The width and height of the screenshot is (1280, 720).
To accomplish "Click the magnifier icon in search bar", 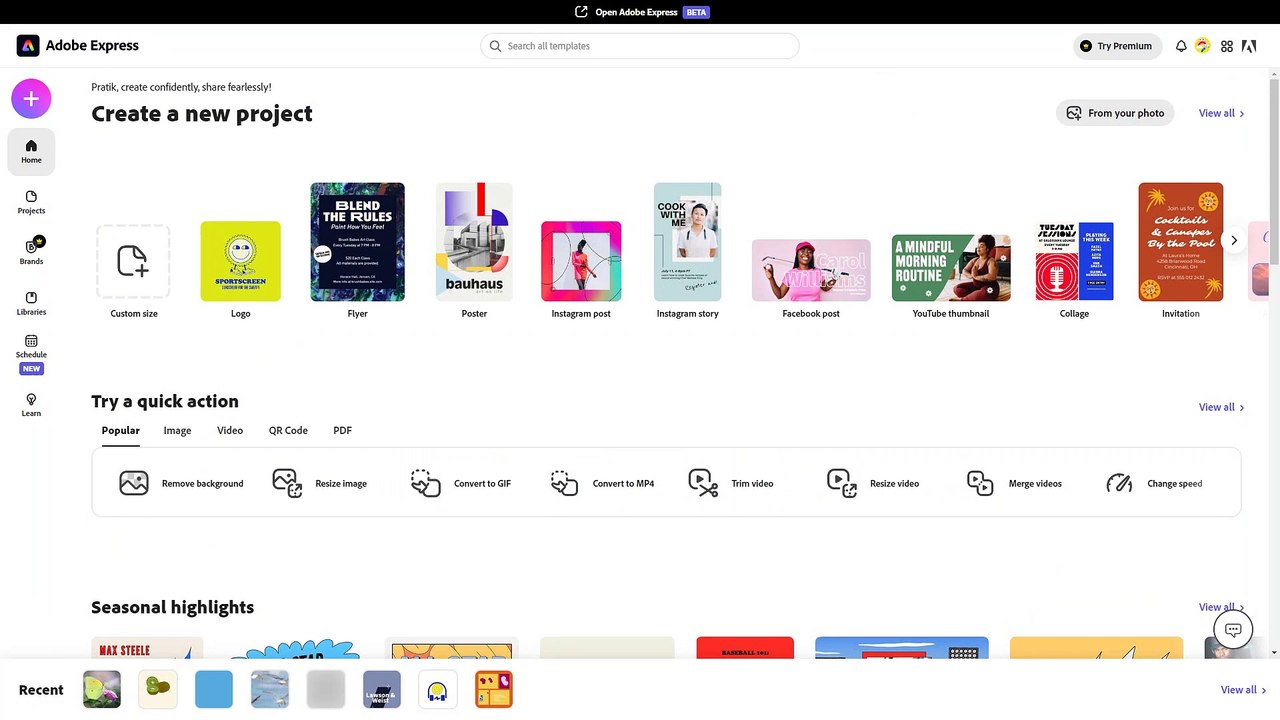I will pyautogui.click(x=495, y=46).
